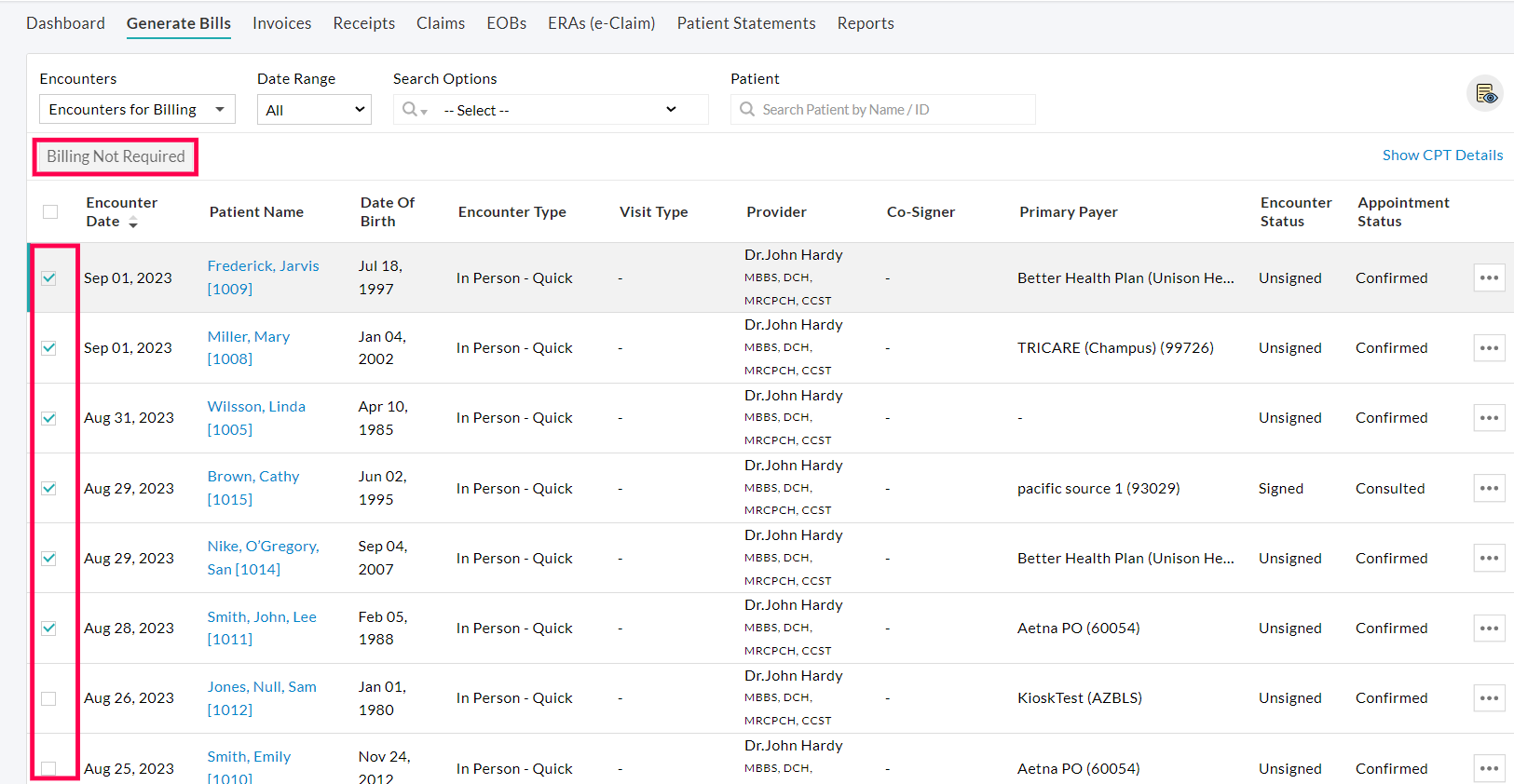Open more options for Frederick, Jarvis row
Screen dimensions: 1514x784
(1489, 277)
